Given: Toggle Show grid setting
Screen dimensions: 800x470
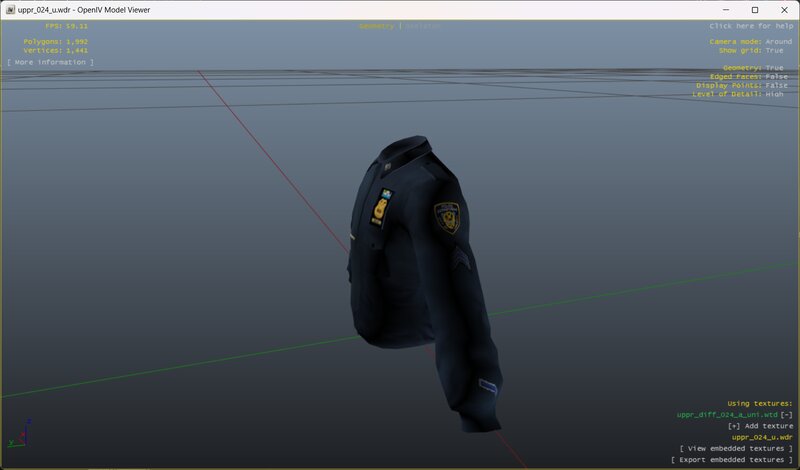Looking at the screenshot, I should click(x=751, y=51).
